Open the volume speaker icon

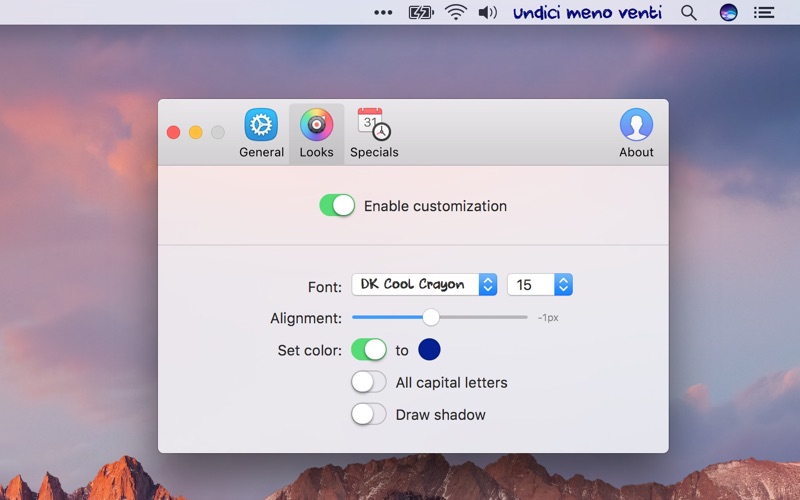487,13
